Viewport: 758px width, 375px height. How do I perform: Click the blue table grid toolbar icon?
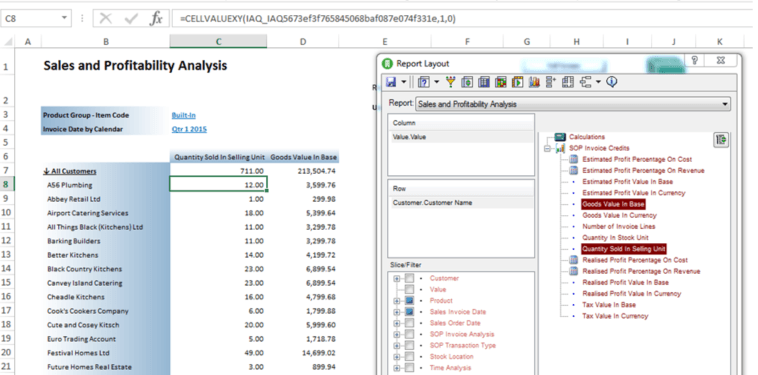point(484,82)
